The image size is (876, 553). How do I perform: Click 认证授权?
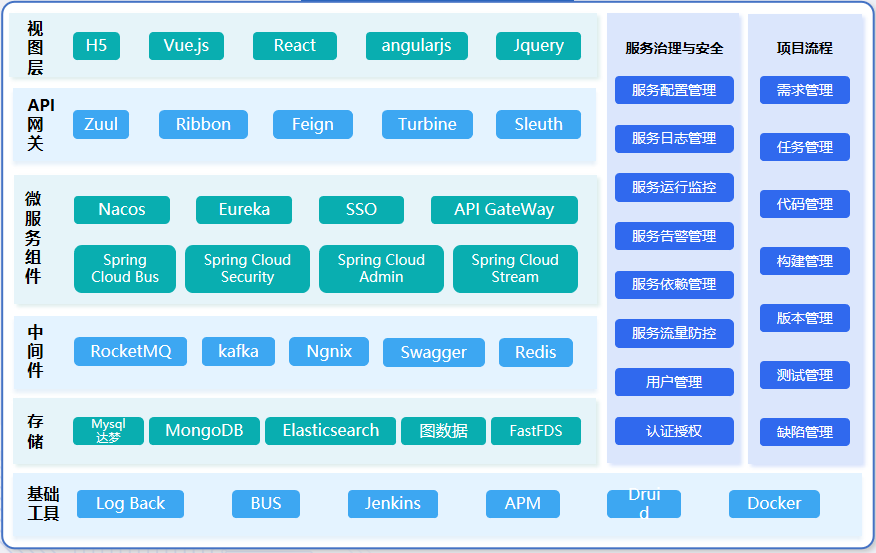point(674,431)
